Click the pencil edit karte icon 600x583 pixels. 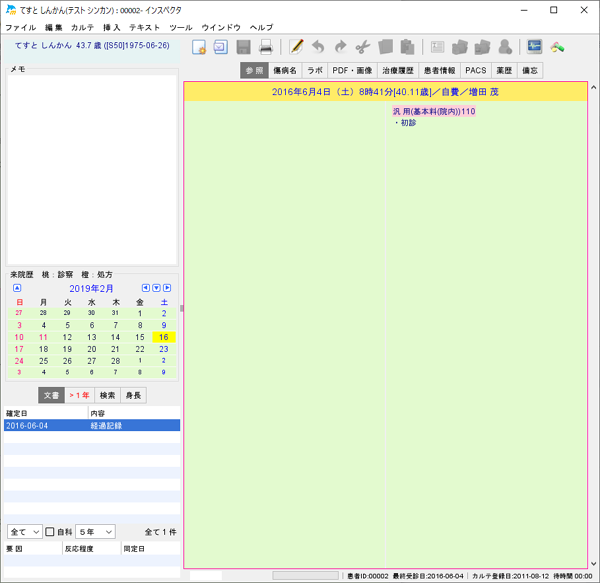(296, 47)
